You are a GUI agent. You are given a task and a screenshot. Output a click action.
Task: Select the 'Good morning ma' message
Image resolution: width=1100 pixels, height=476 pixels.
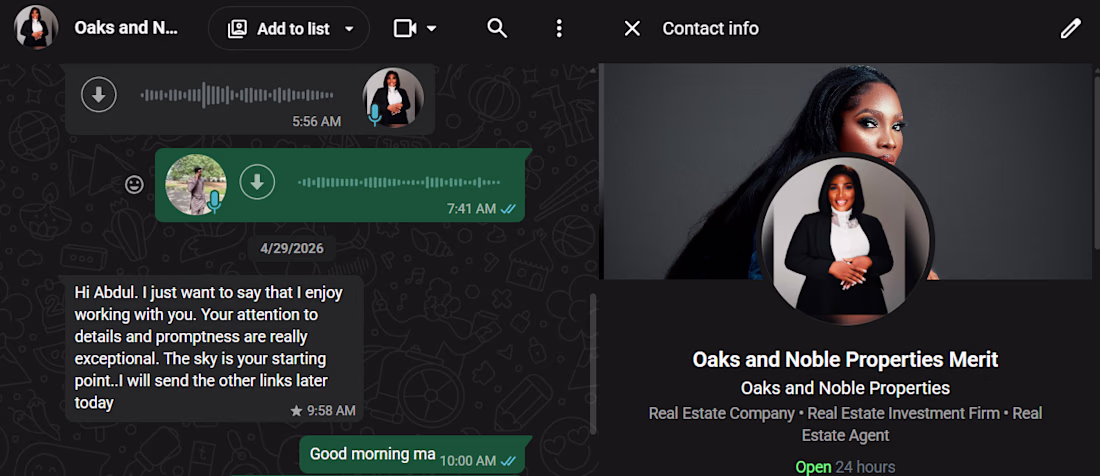point(412,454)
